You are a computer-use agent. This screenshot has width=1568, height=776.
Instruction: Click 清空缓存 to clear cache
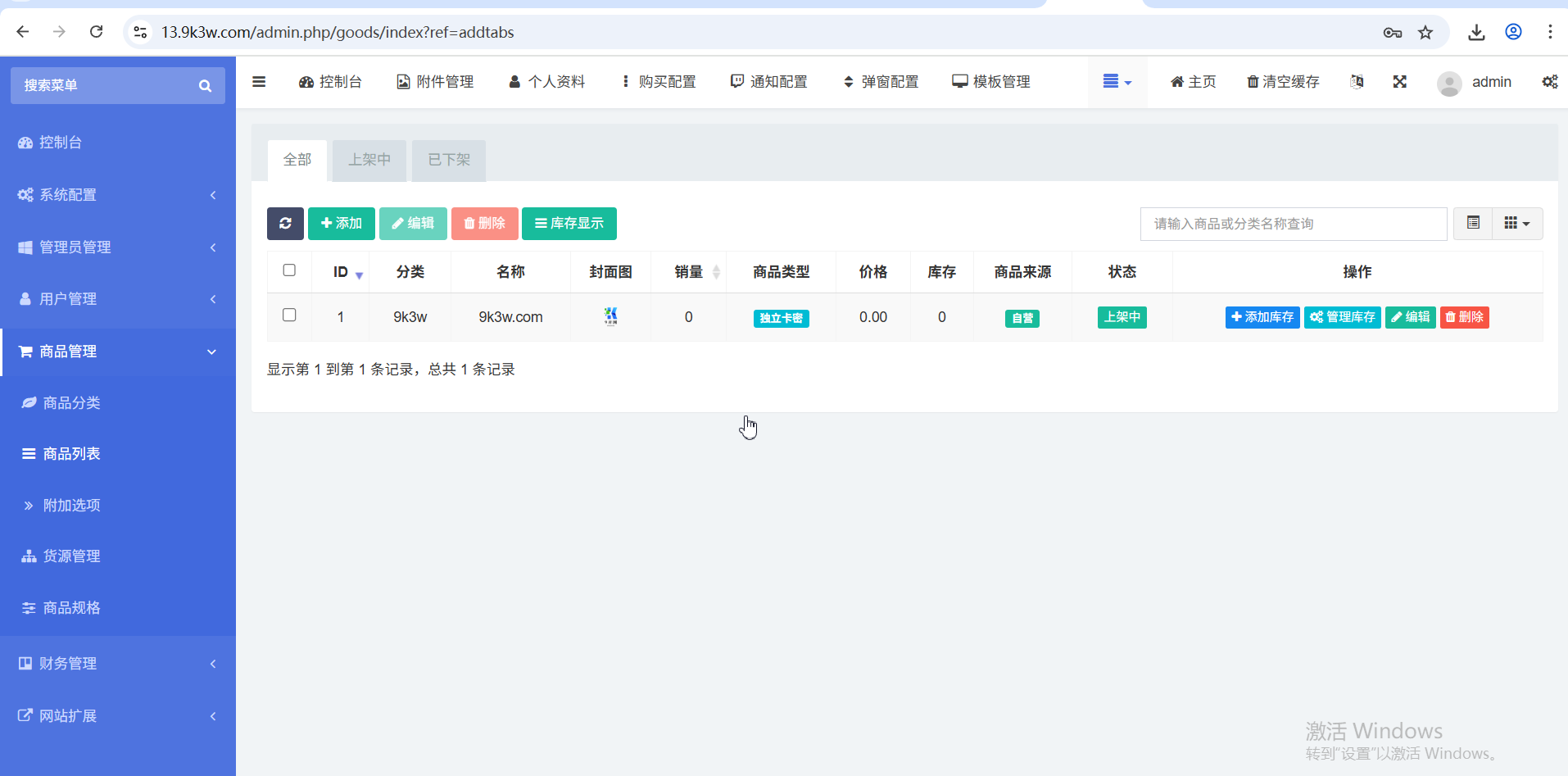(x=1283, y=82)
